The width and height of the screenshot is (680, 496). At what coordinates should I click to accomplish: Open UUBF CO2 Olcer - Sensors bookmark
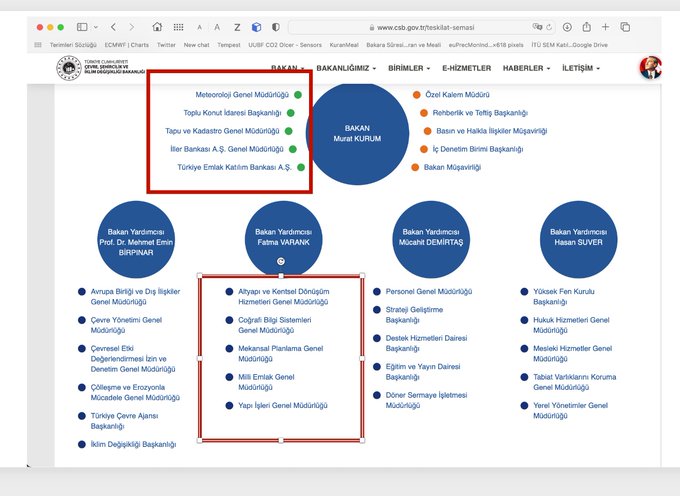285,45
